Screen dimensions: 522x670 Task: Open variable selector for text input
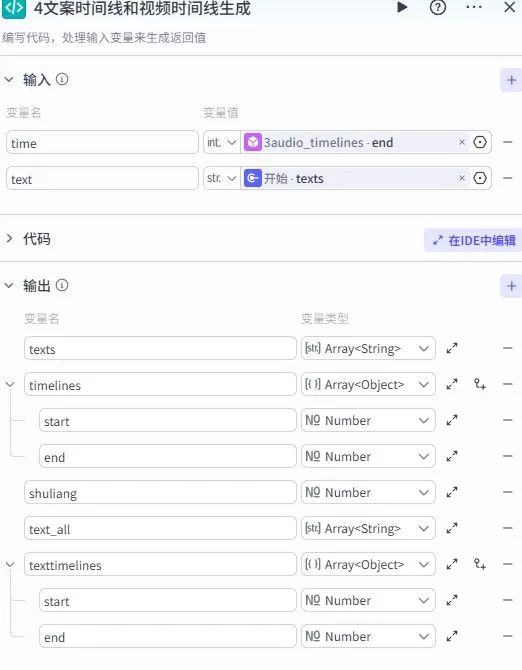point(480,178)
